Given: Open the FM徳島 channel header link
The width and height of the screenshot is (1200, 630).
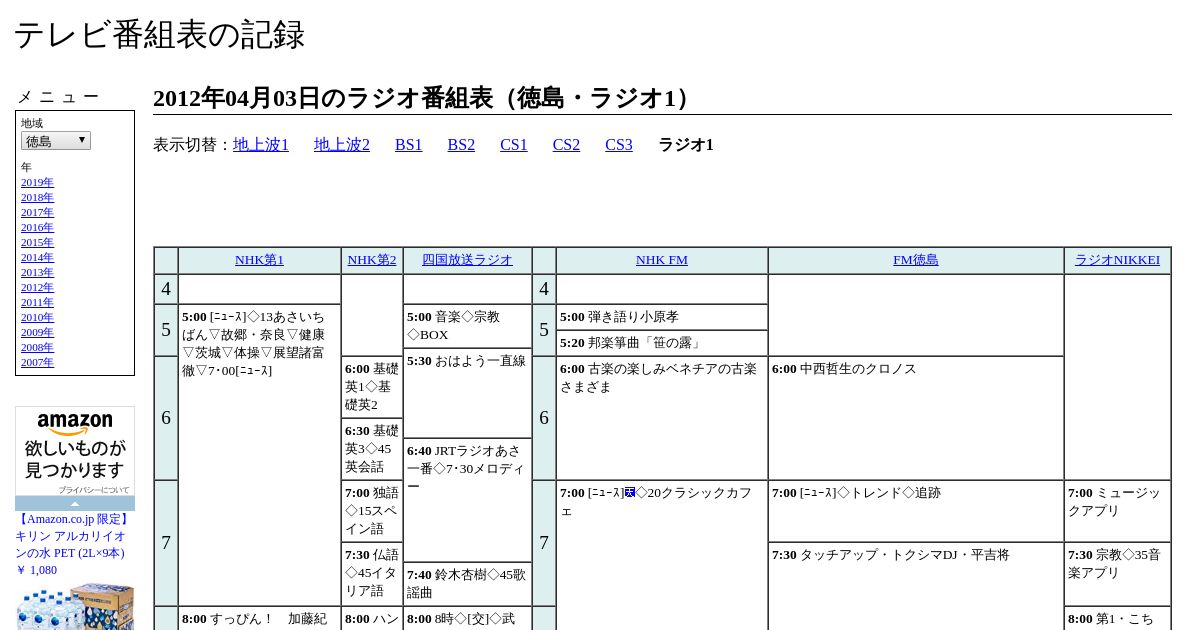Looking at the screenshot, I should (916, 260).
